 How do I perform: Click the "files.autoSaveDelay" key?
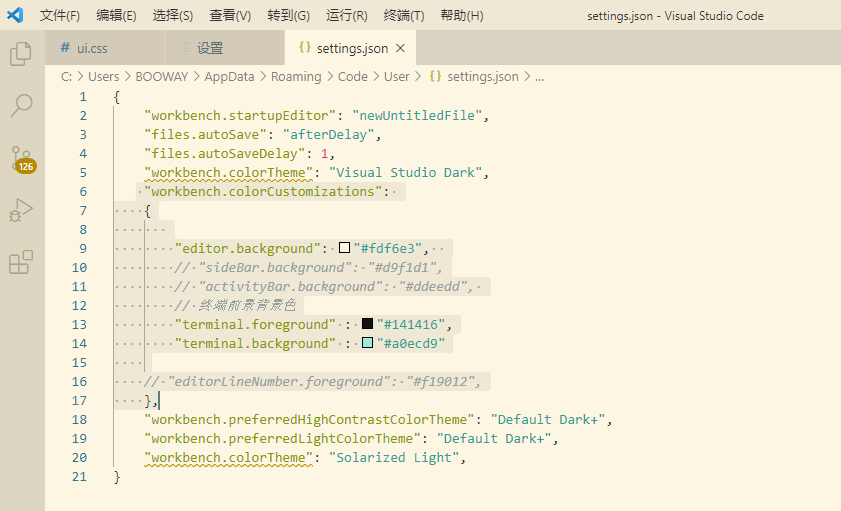tap(224, 154)
